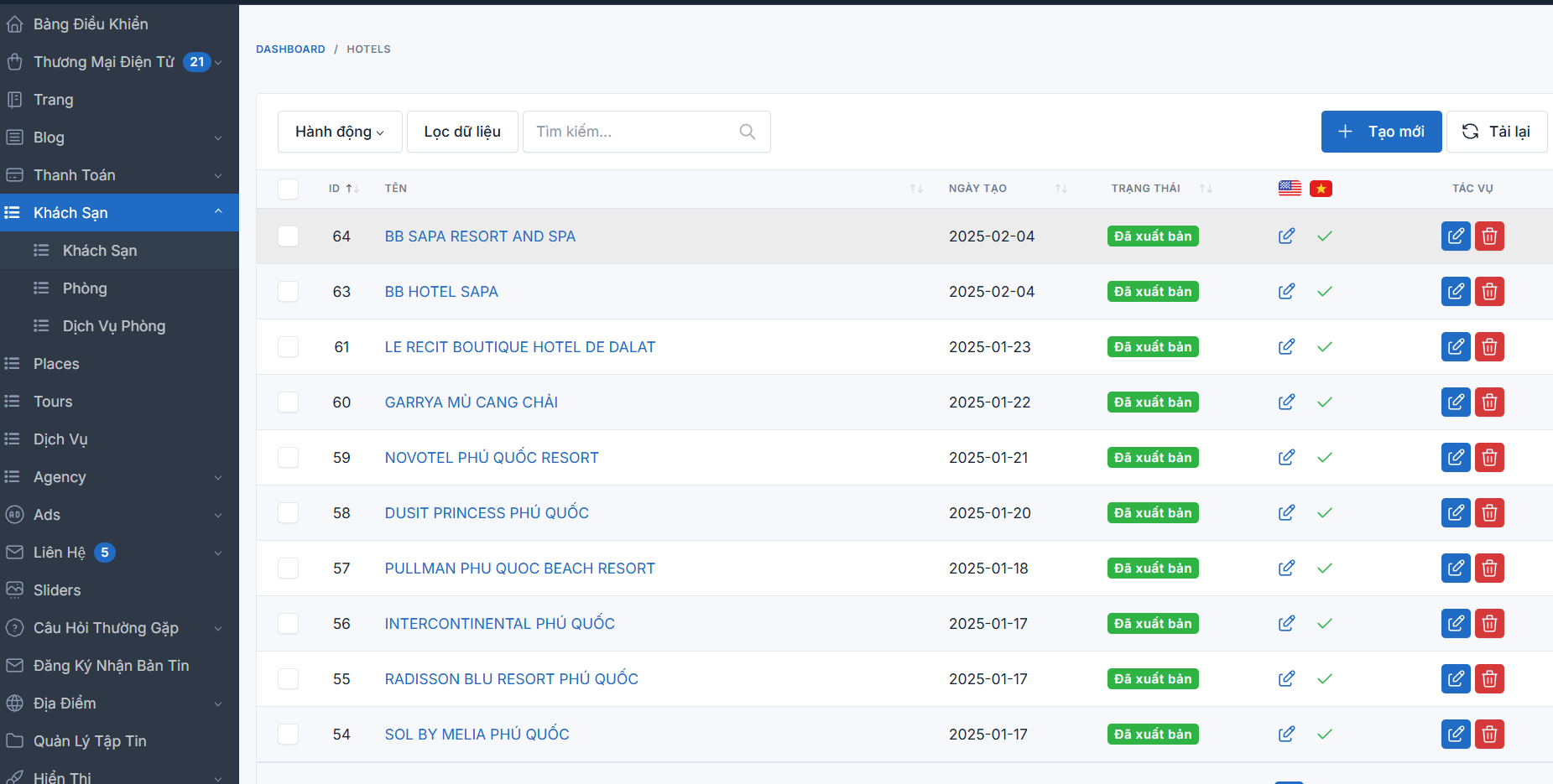Click Vietnamese checkmark for GARRYA MÙ CANG CHẢI
This screenshot has height=784, width=1553.
pos(1325,402)
